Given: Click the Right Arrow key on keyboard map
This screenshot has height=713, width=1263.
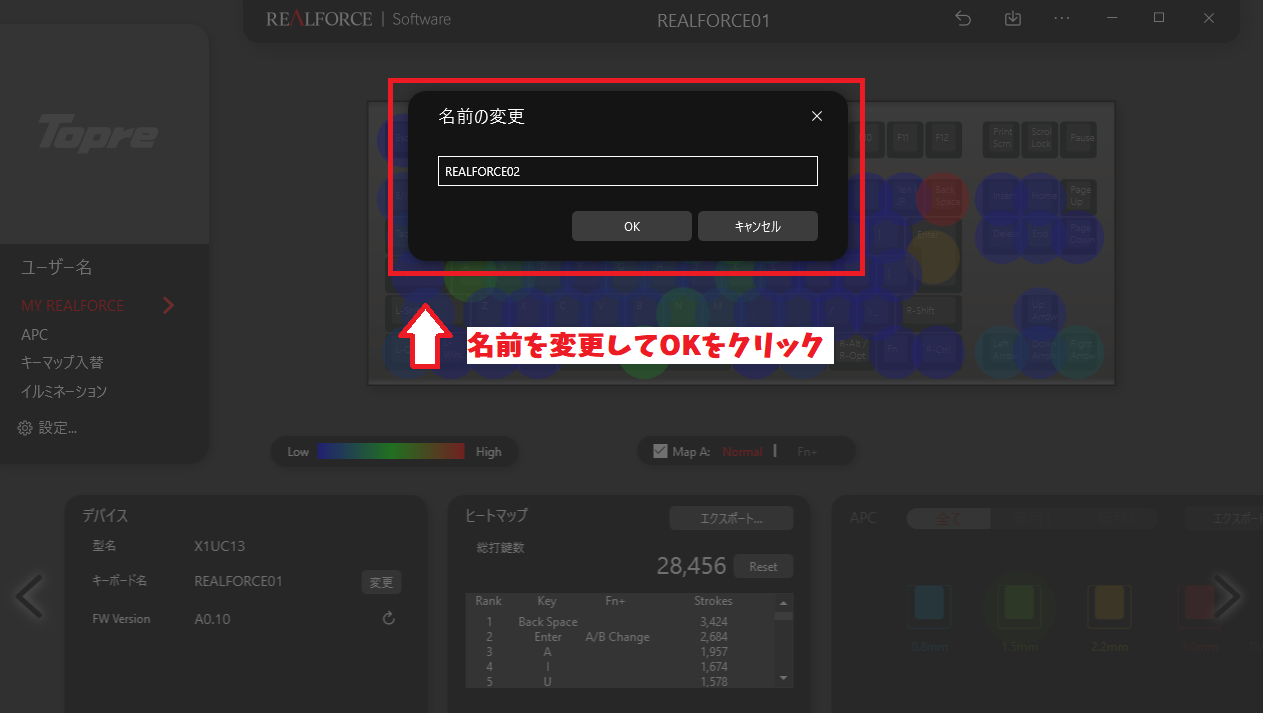Looking at the screenshot, I should 1080,350.
